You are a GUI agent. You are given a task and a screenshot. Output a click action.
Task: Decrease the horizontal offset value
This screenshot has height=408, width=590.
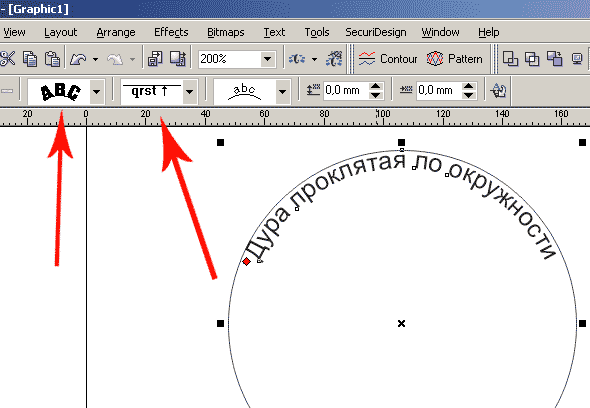coord(468,95)
